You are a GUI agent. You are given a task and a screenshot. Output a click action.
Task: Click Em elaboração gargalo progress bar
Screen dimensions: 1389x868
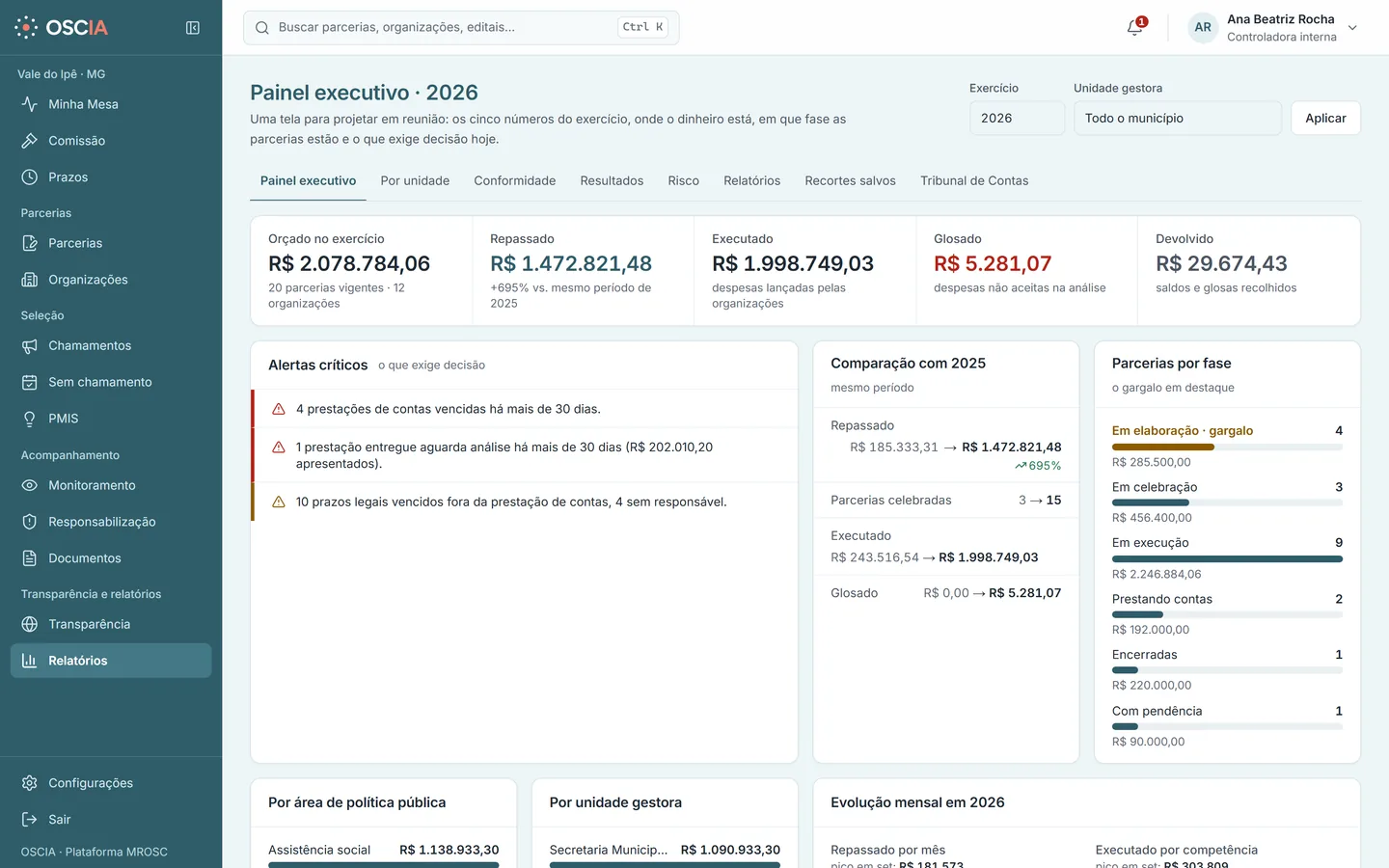pyautogui.click(x=1227, y=447)
